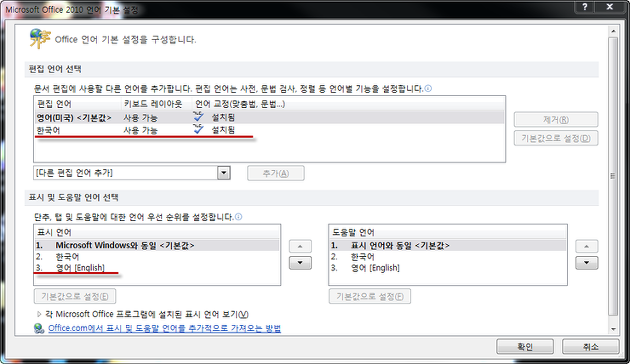Screen dimensions: 630x364
Task: Select '표시 언어와 동일 <기본값>' help language
Action: pos(448,245)
